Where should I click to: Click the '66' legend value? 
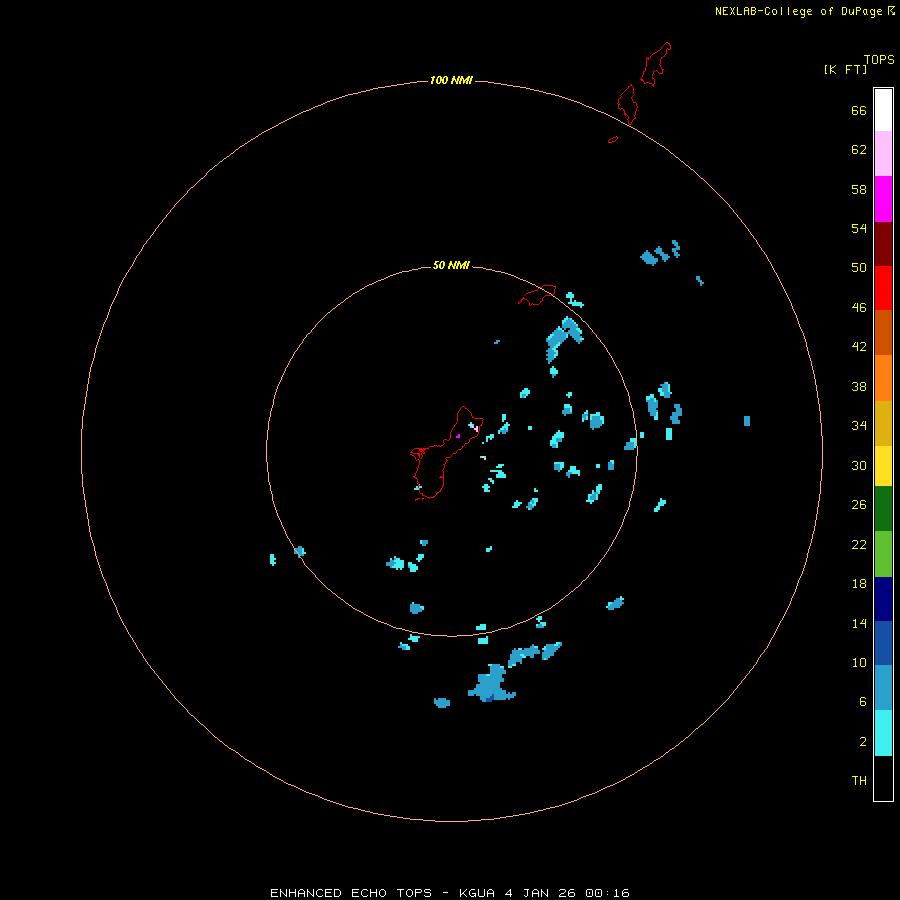859,110
